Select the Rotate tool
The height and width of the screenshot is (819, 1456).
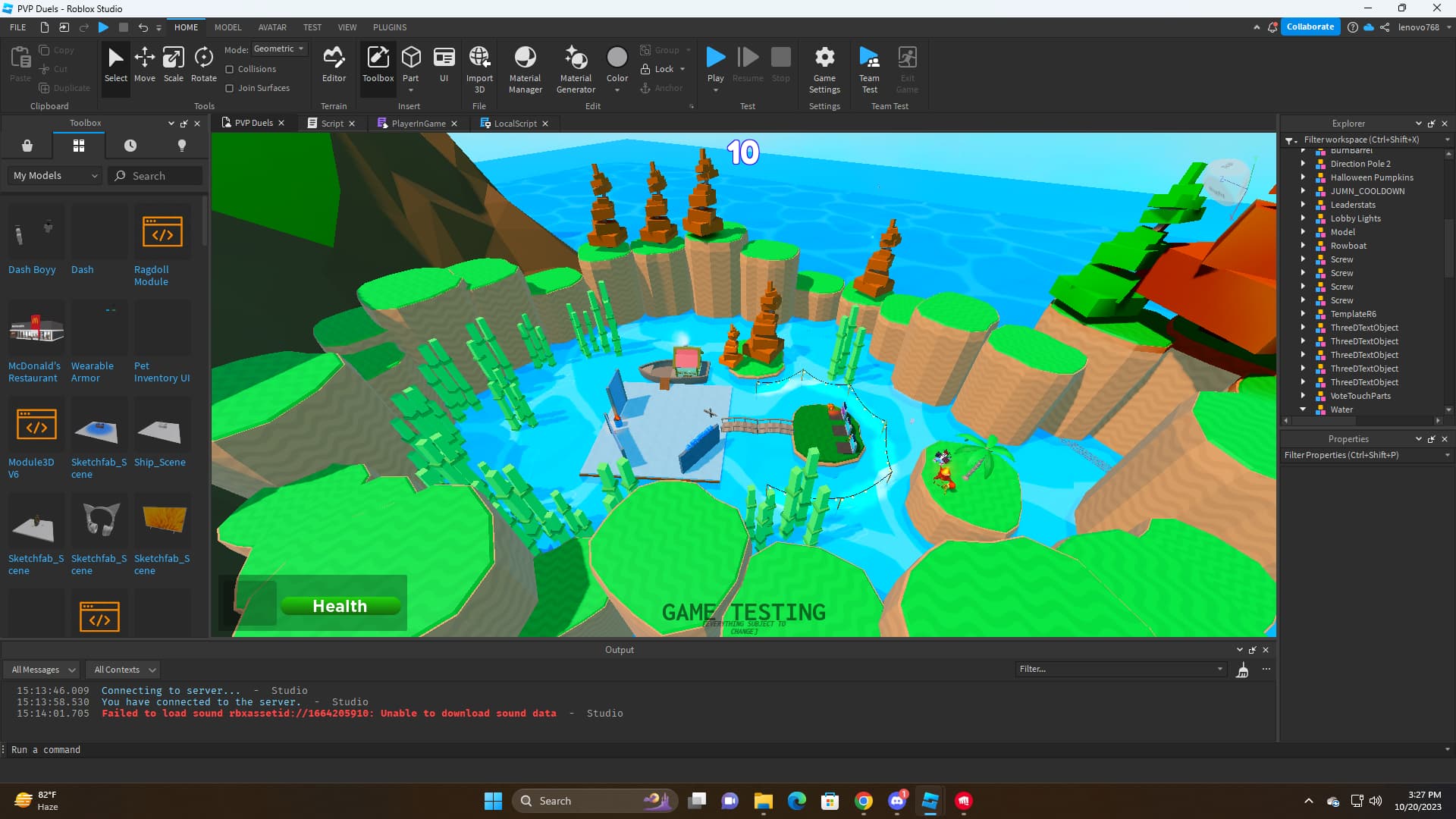coord(202,64)
